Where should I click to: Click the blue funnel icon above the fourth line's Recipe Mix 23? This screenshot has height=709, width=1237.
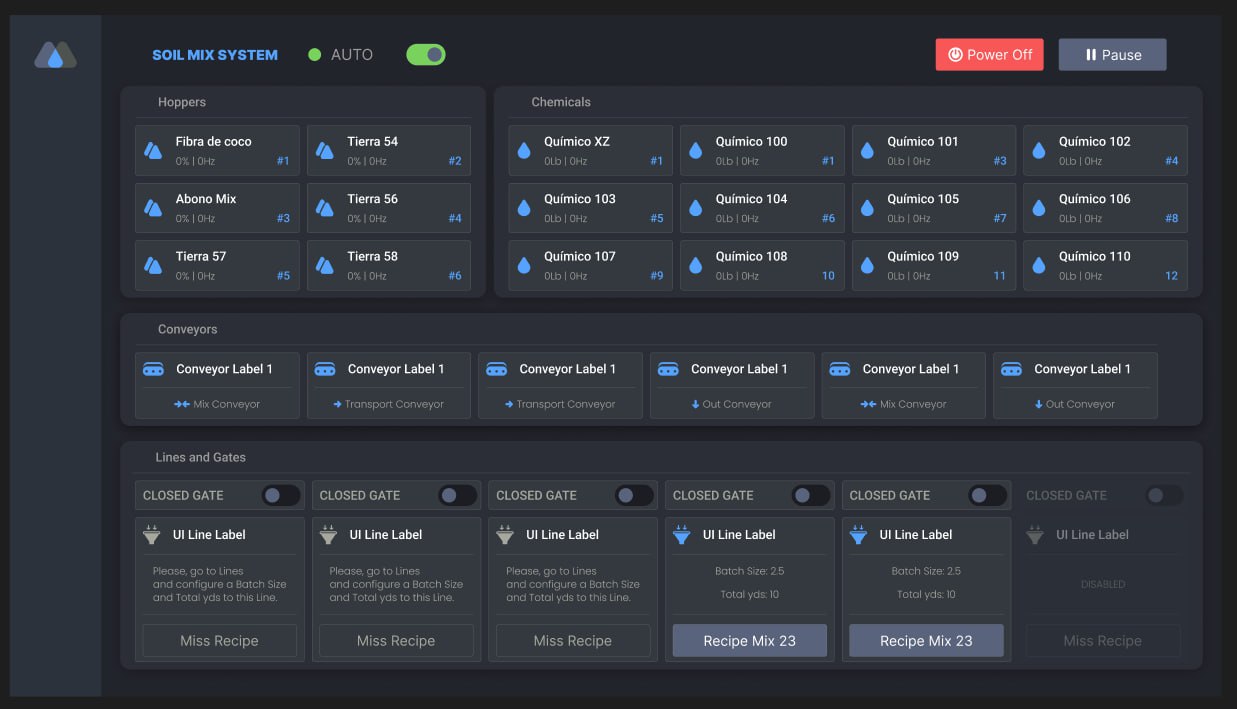tap(682, 535)
